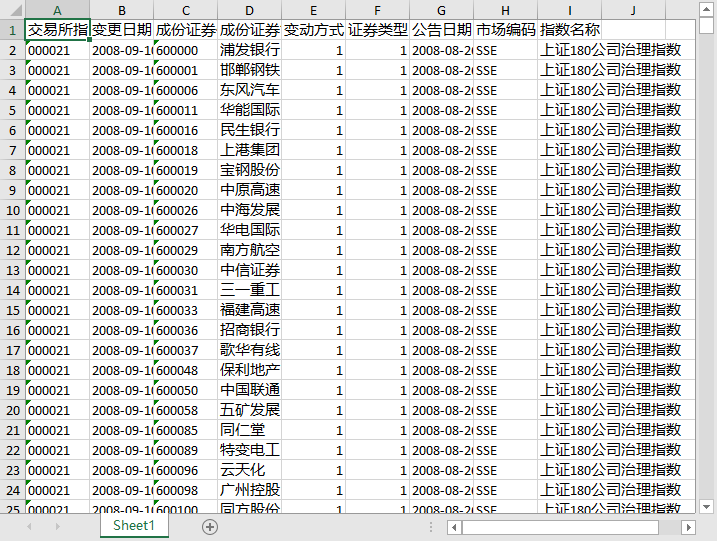Click header cell 变更日期
This screenshot has width=717, height=541.
[122, 30]
